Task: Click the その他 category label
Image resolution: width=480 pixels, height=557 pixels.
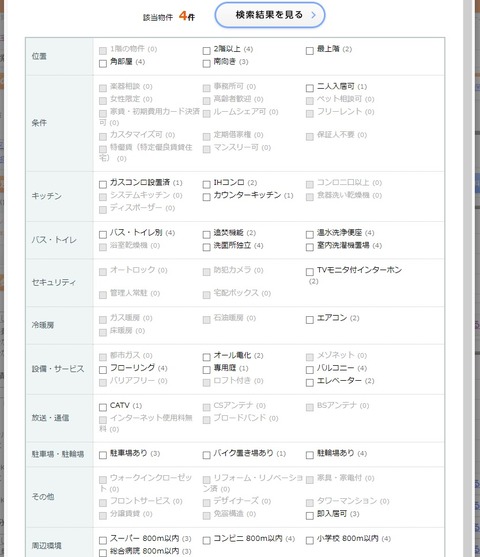Action: 43,497
